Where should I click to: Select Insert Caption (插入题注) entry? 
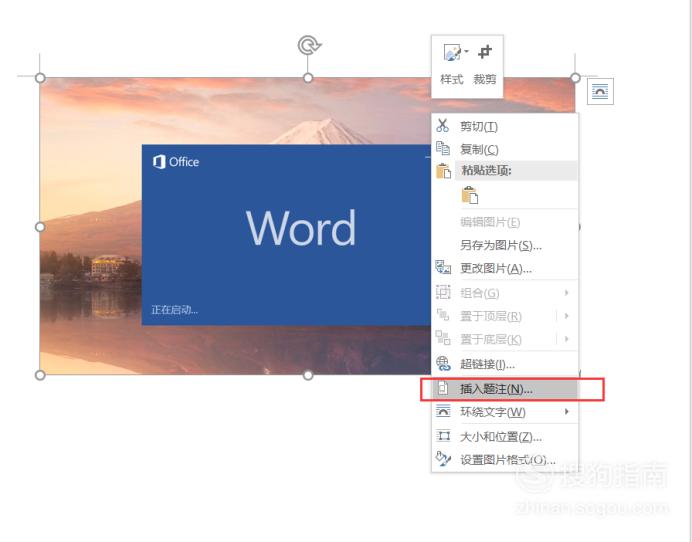coord(504,389)
